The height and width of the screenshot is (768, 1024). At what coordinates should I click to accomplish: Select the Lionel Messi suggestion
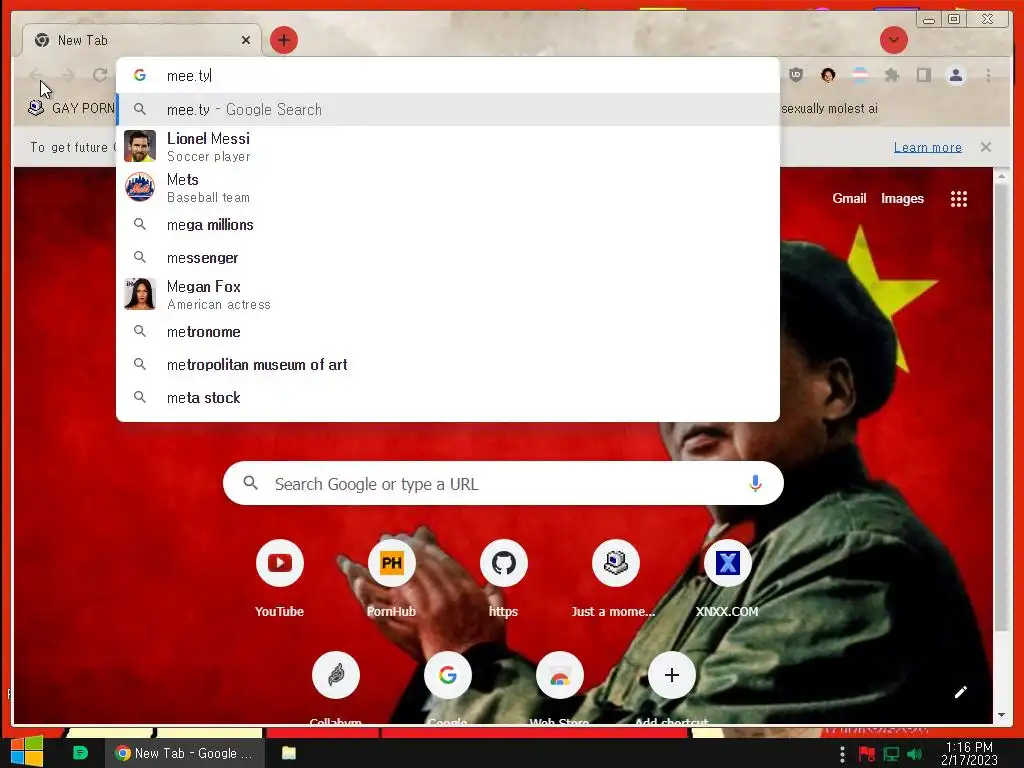(x=448, y=146)
